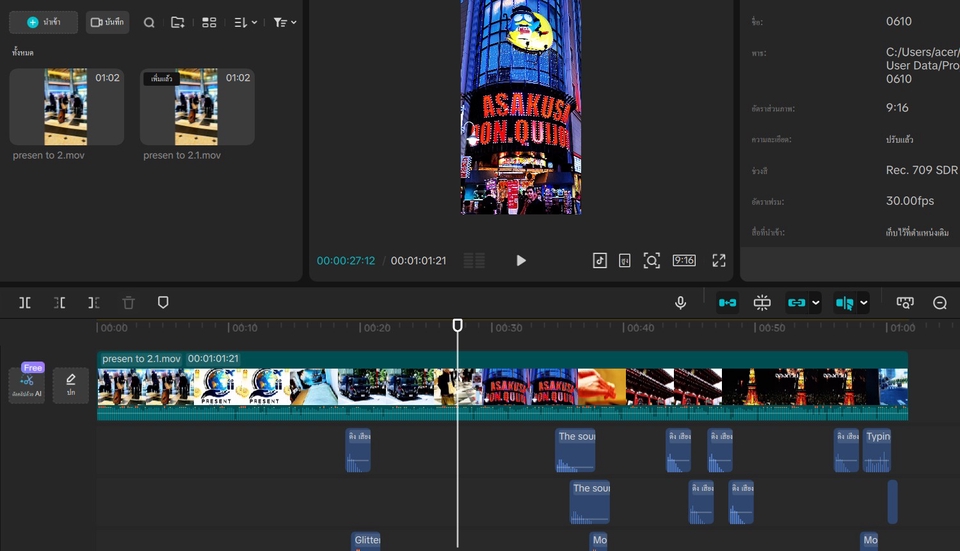
Task: Click the trash delete icon
Action: point(128,302)
